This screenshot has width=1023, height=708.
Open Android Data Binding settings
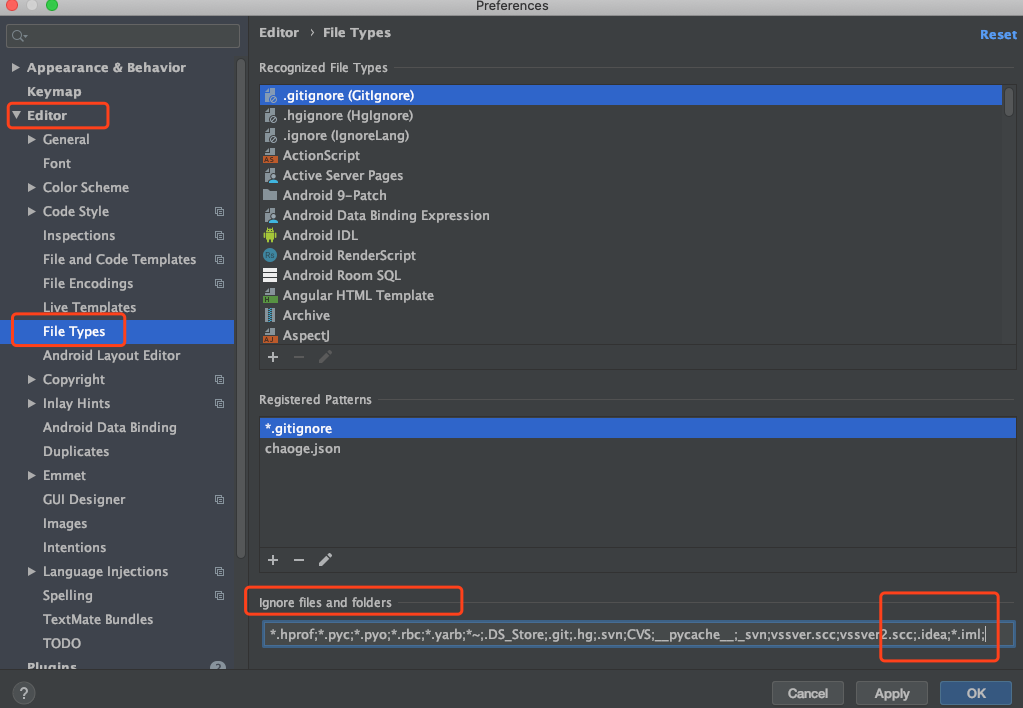click(110, 427)
